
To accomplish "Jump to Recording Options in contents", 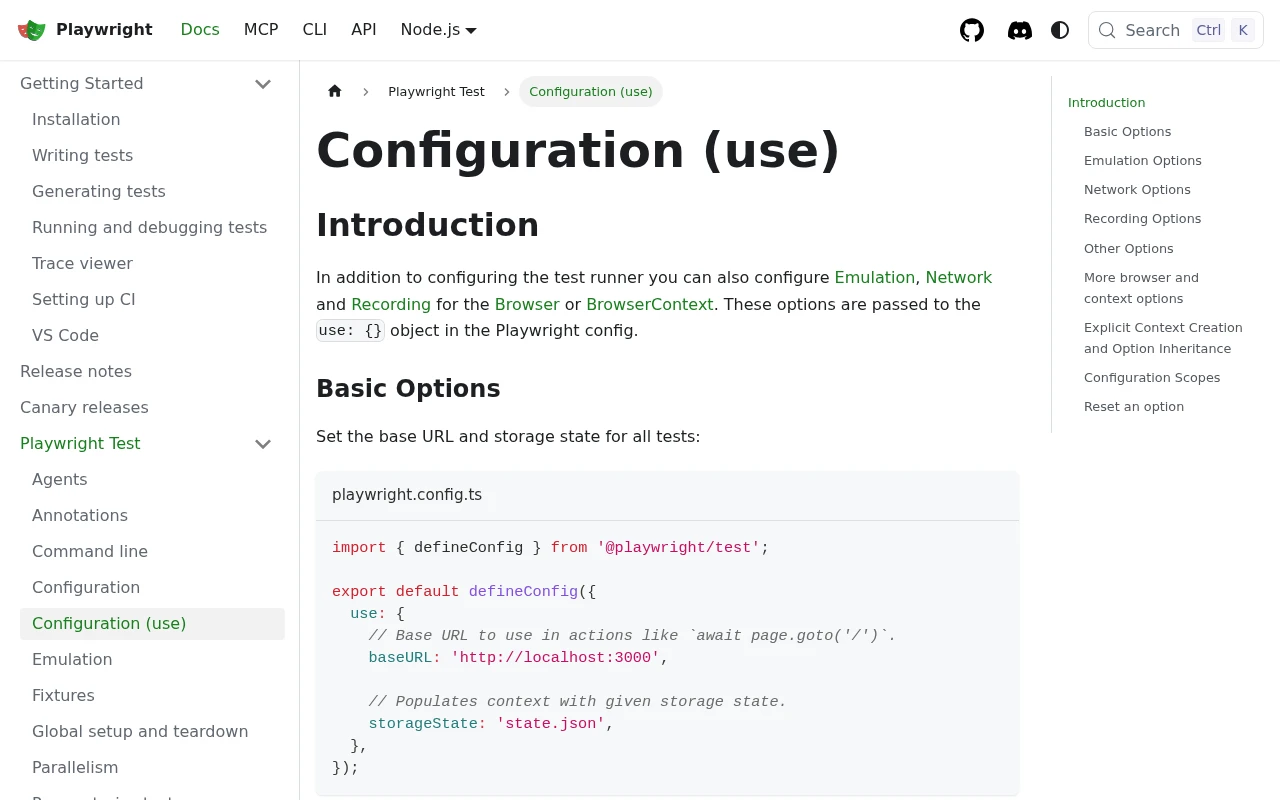I will (1142, 219).
